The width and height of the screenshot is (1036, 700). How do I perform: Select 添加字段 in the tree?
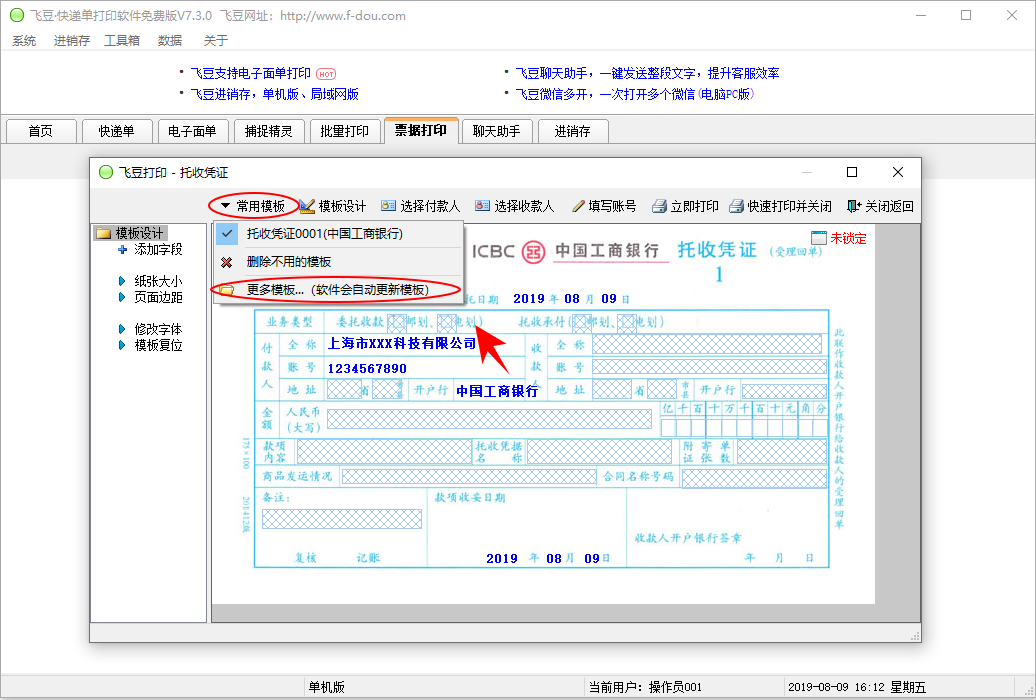click(158, 249)
